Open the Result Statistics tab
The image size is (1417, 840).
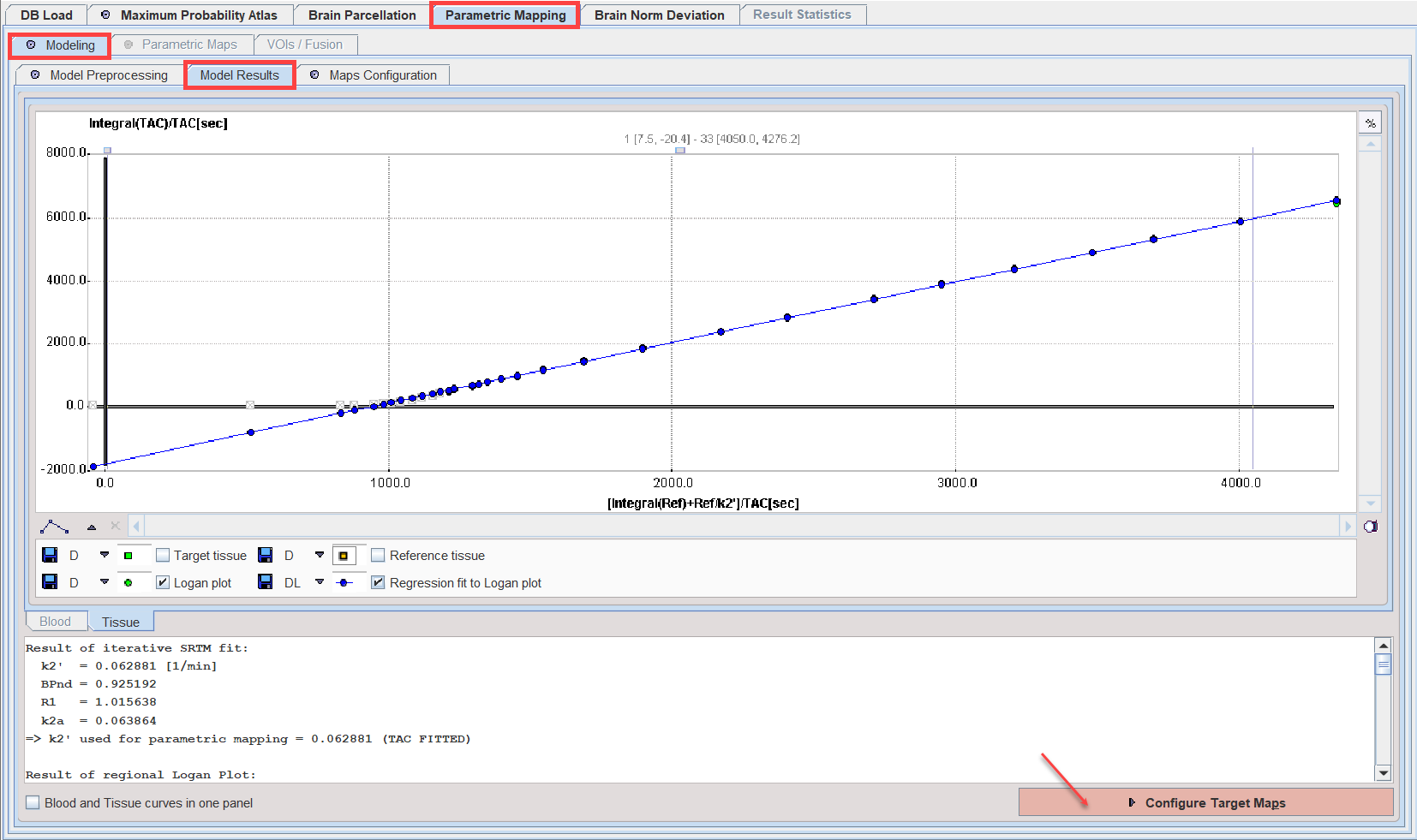[x=802, y=15]
